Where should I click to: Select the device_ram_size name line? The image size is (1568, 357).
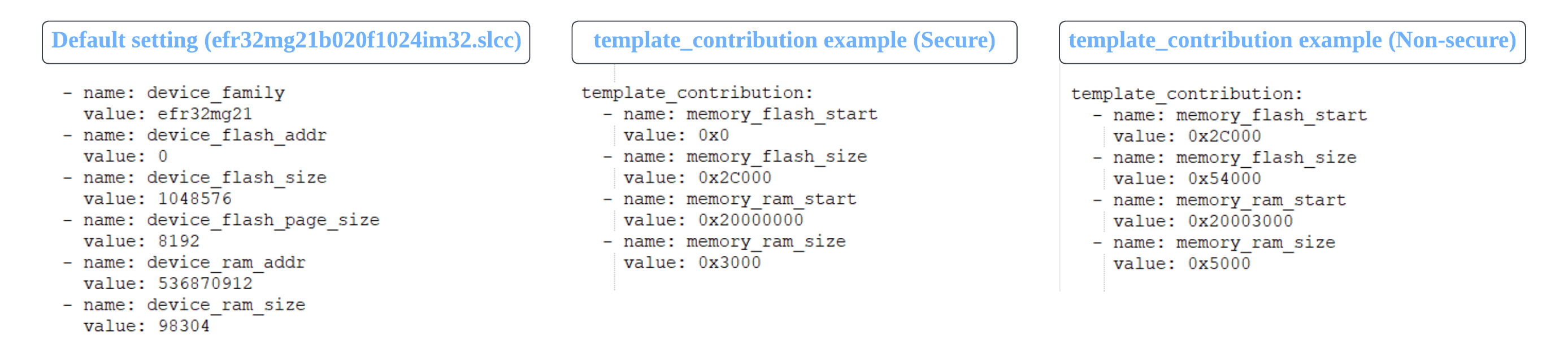[x=226, y=305]
